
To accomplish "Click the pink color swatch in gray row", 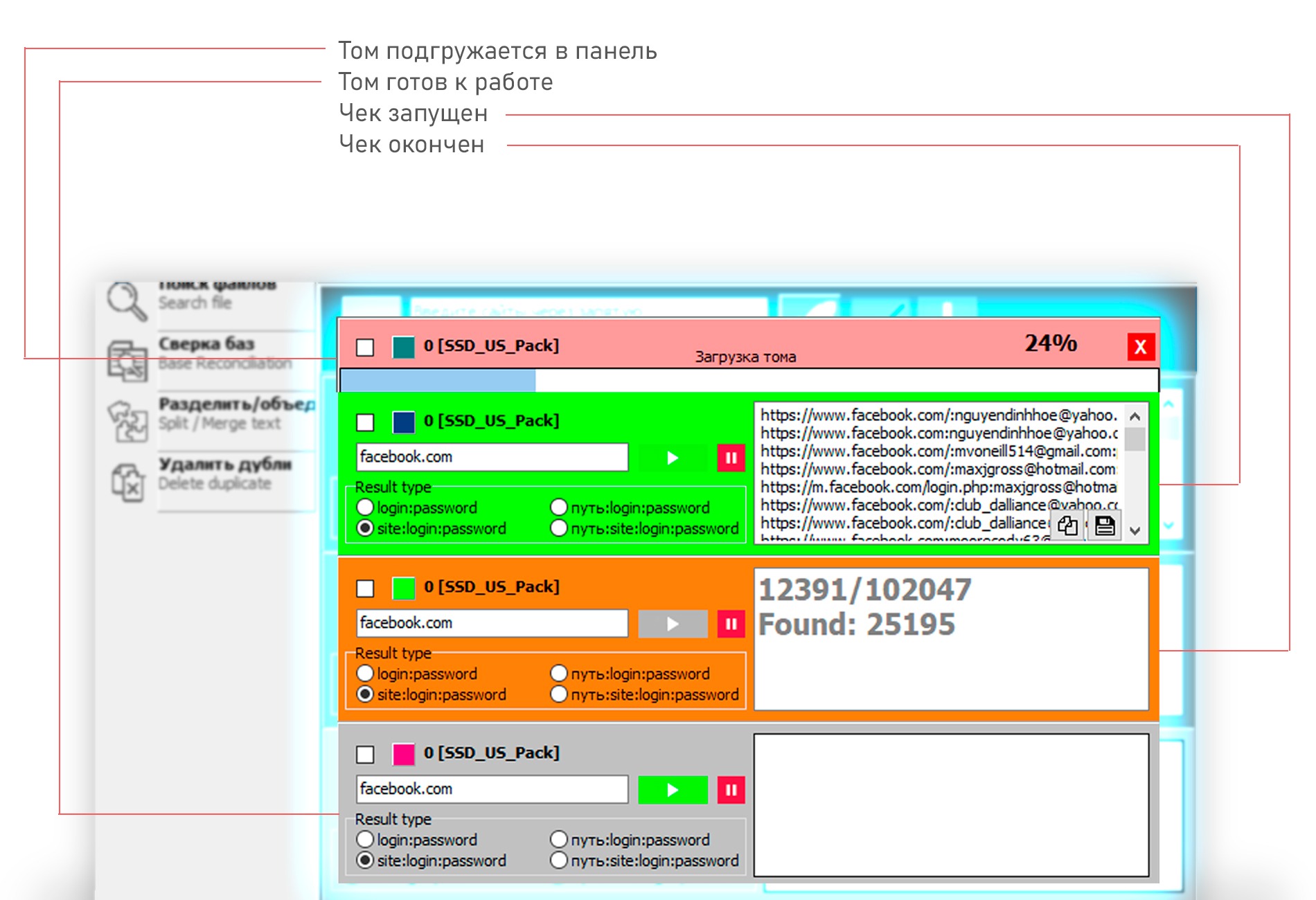I will (404, 754).
